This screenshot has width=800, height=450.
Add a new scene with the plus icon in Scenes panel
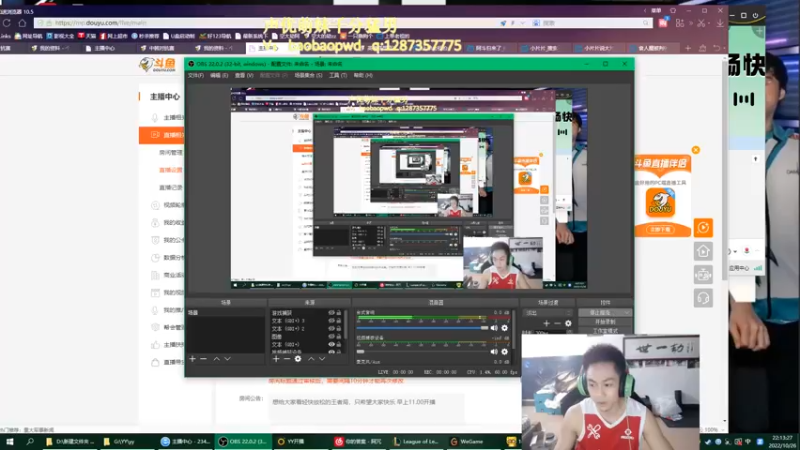(192, 359)
